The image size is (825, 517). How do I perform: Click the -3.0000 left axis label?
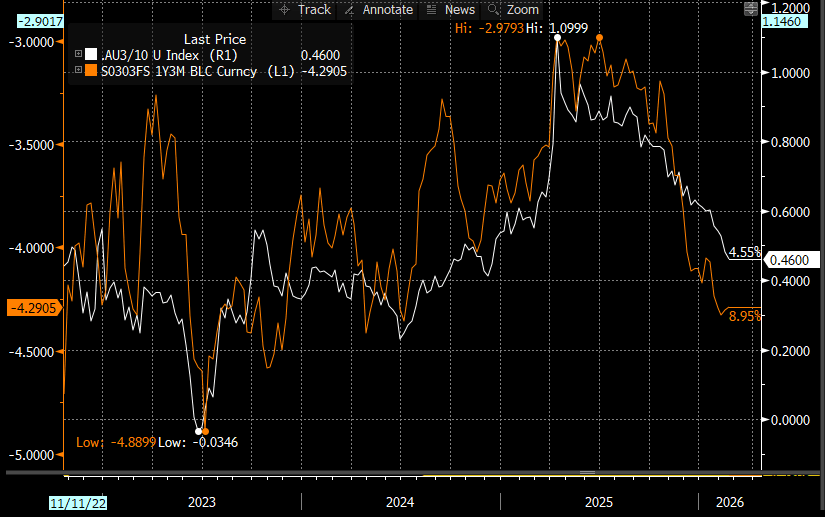(x=32, y=42)
